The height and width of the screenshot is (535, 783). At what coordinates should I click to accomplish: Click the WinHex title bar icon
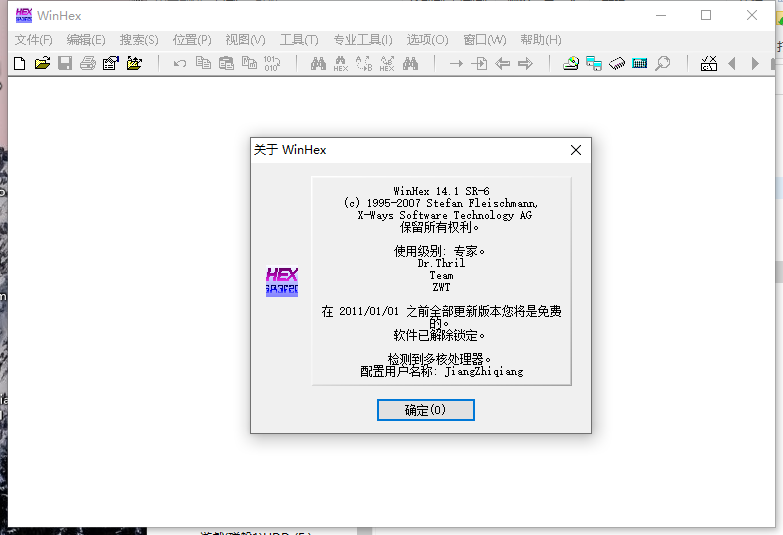23,15
